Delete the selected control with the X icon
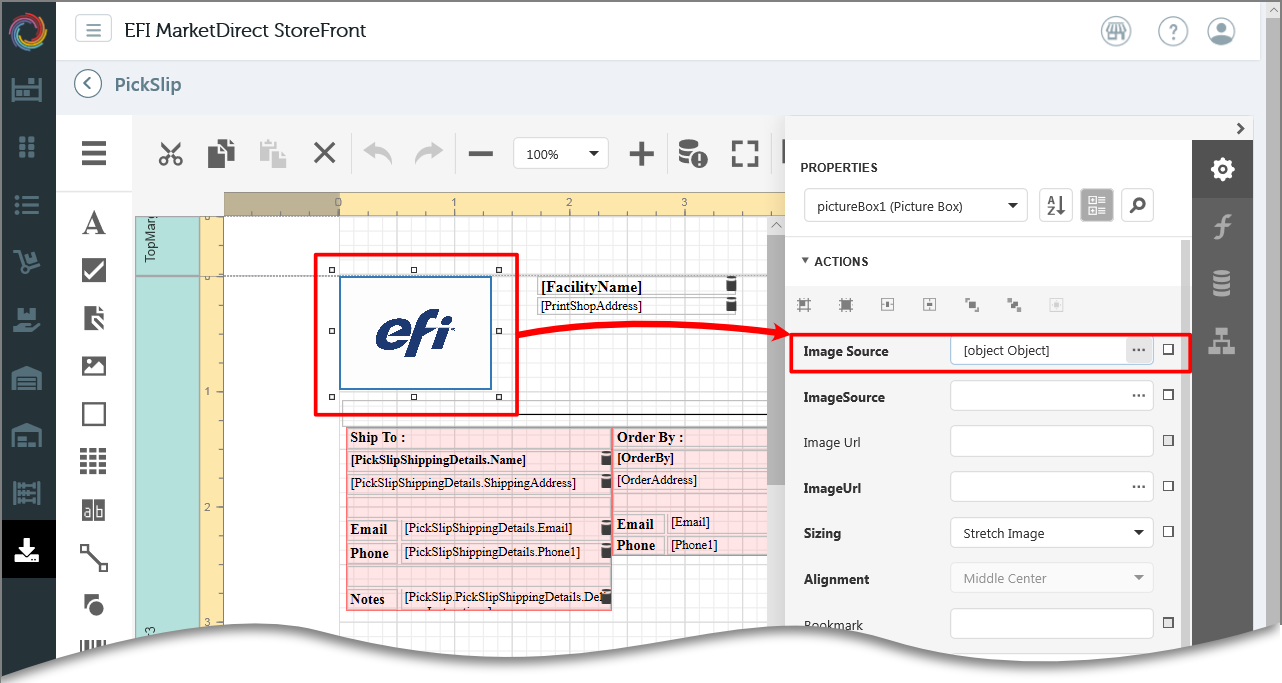This screenshot has width=1282, height=683. pyautogui.click(x=324, y=153)
